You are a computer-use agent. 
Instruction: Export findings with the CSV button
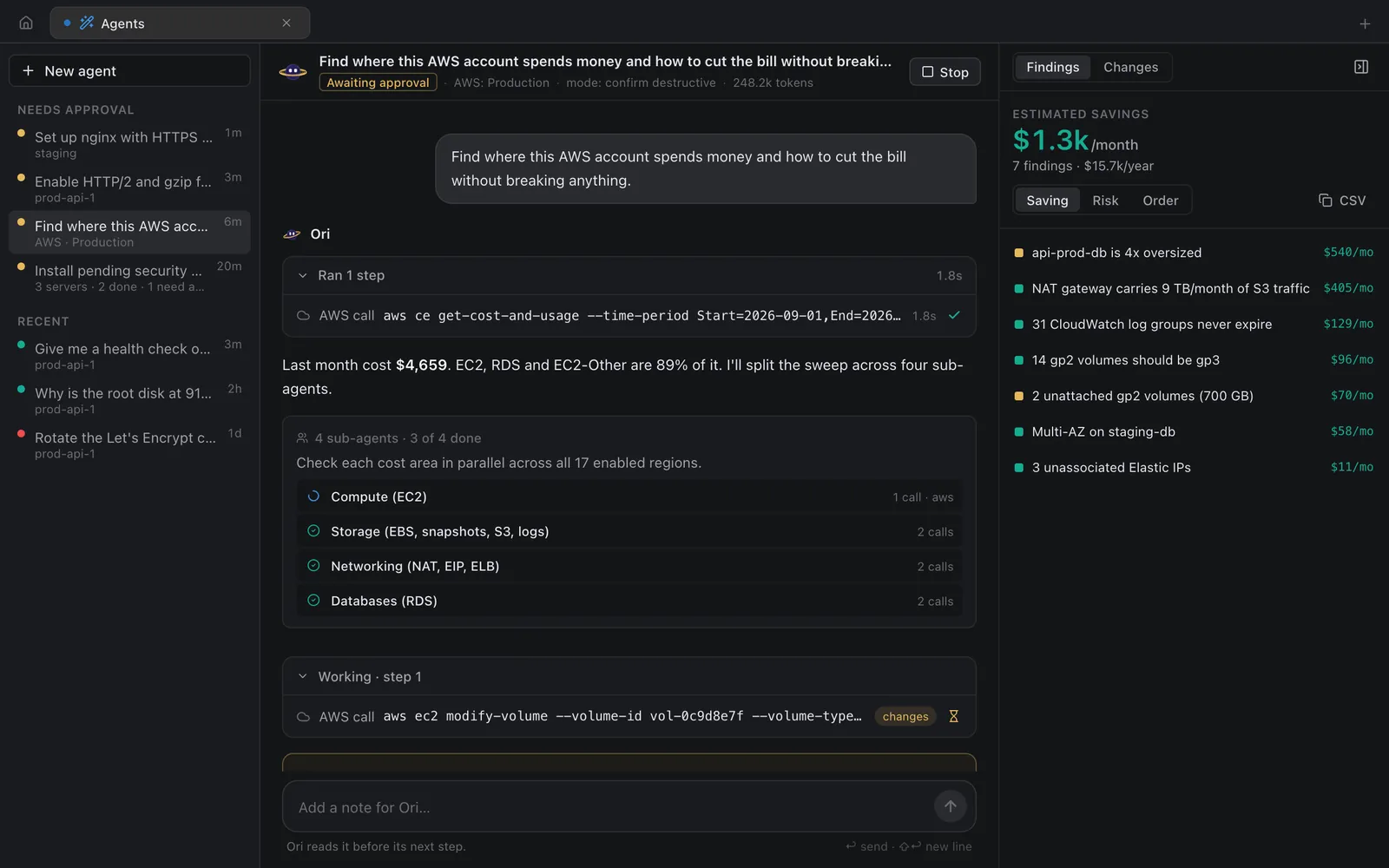pyautogui.click(x=1342, y=201)
